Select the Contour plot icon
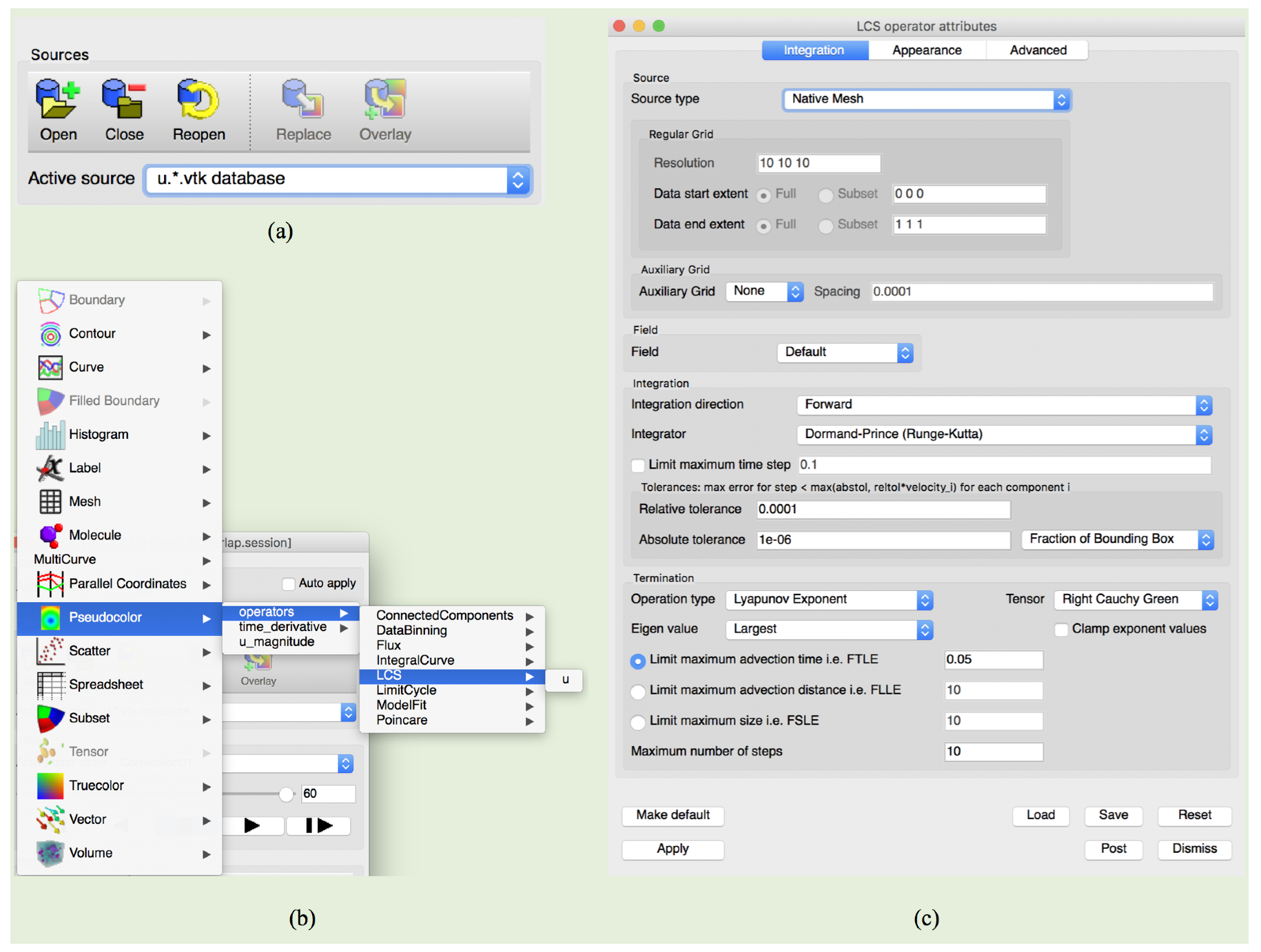Viewport: 1261px width, 952px height. (x=50, y=334)
